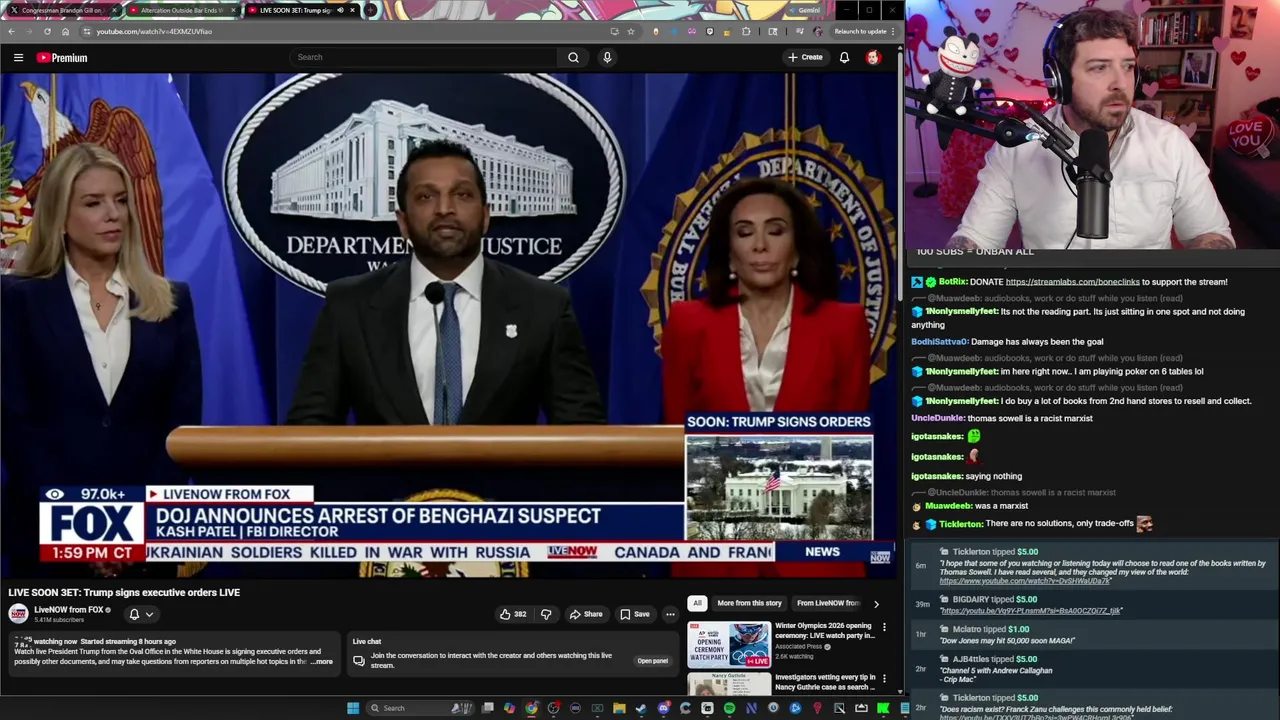
Task: Bookmark this page with star icon
Action: tap(630, 31)
